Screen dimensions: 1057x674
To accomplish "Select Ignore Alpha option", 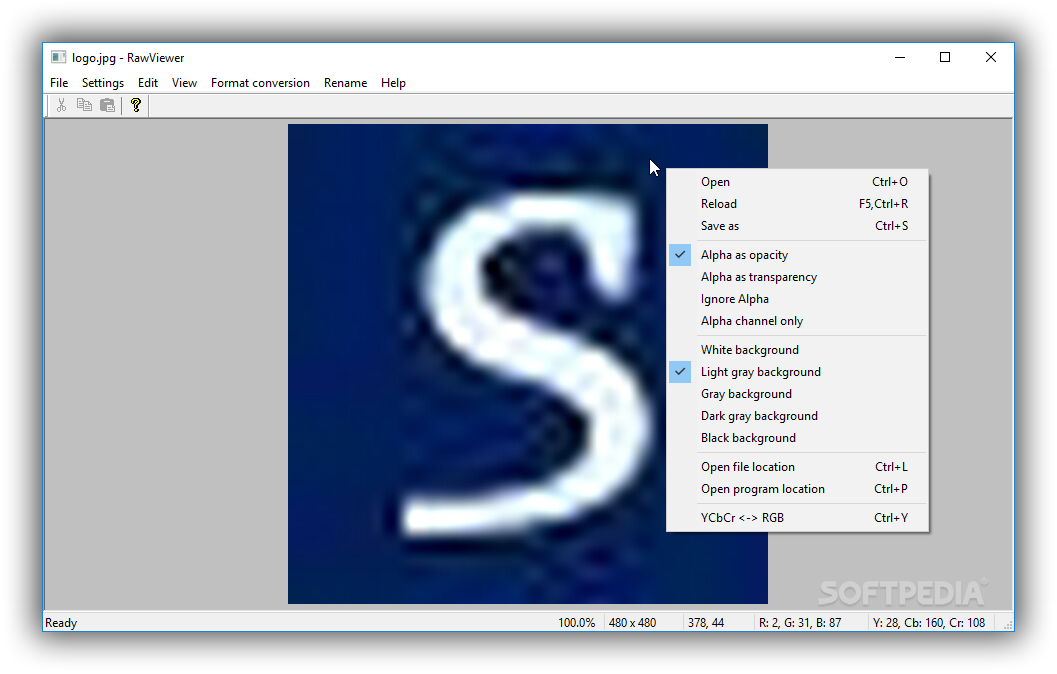I will [797, 299].
